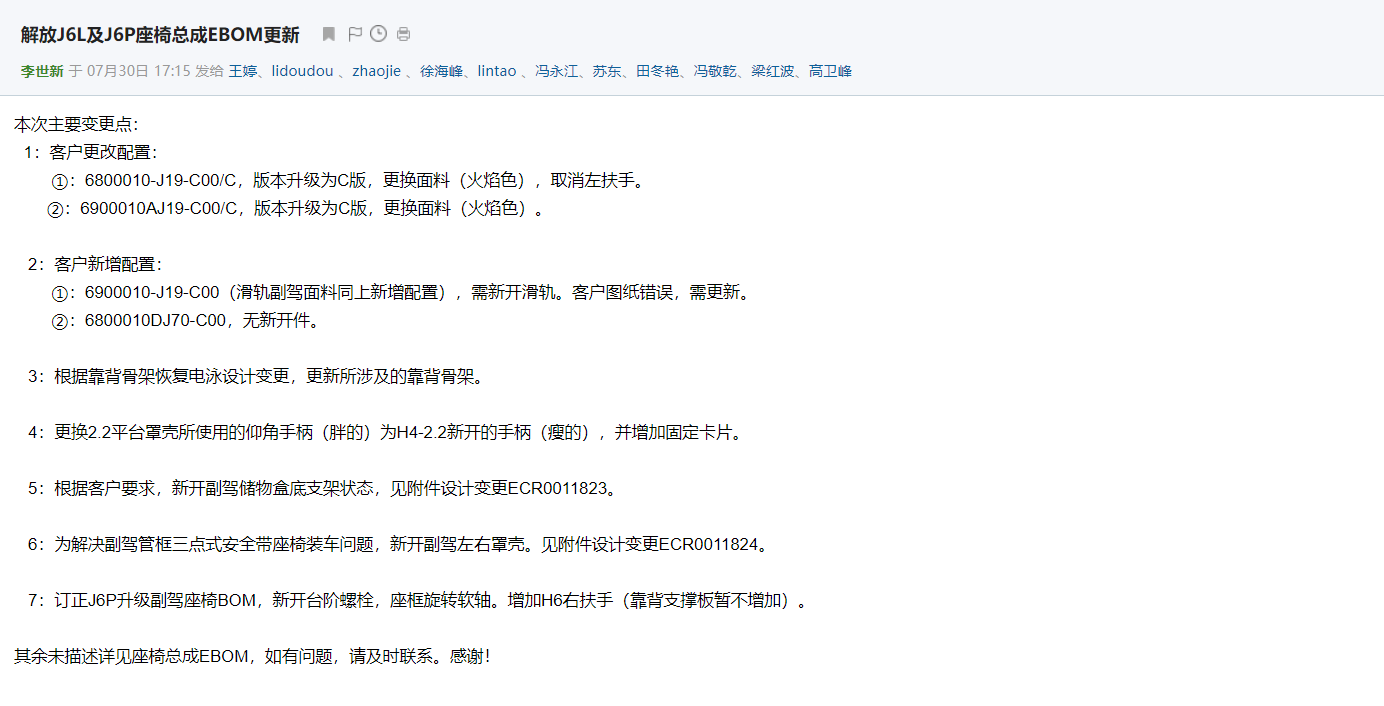Select recipient zhaojie
Screen dimensions: 1384x706
[376, 71]
